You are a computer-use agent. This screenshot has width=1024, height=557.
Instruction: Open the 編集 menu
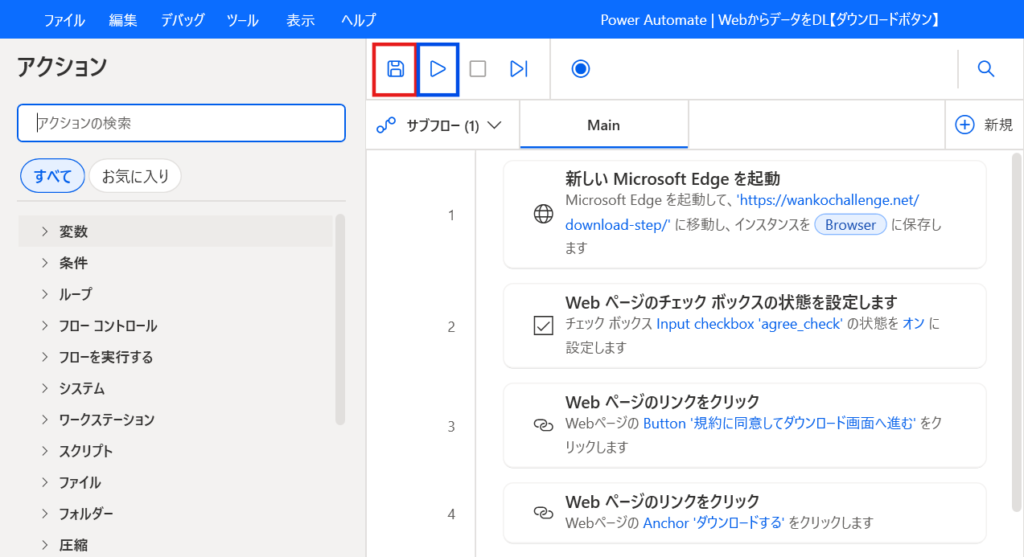pos(123,20)
